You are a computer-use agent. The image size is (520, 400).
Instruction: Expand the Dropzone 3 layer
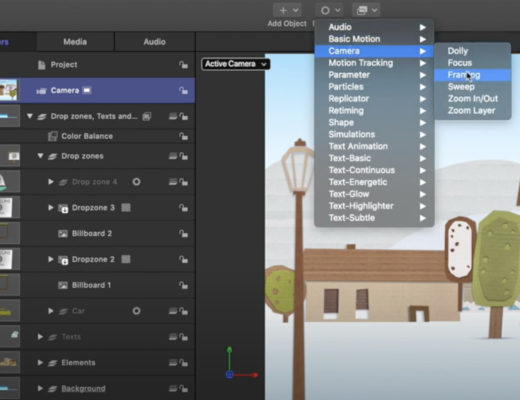(51, 207)
